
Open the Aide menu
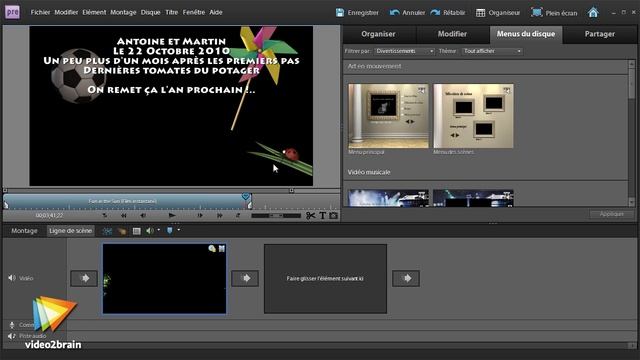(216, 12)
